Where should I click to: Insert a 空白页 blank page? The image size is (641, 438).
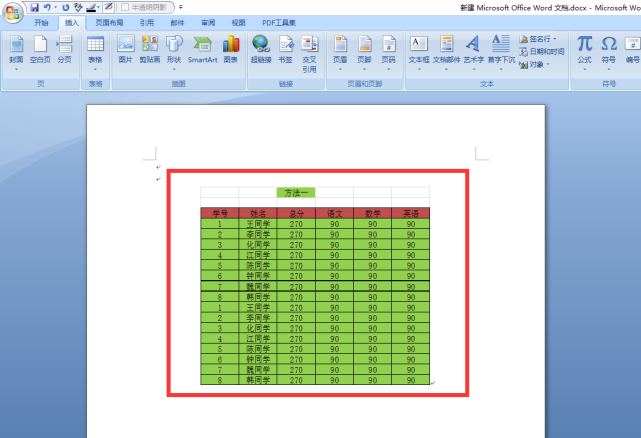pos(40,50)
